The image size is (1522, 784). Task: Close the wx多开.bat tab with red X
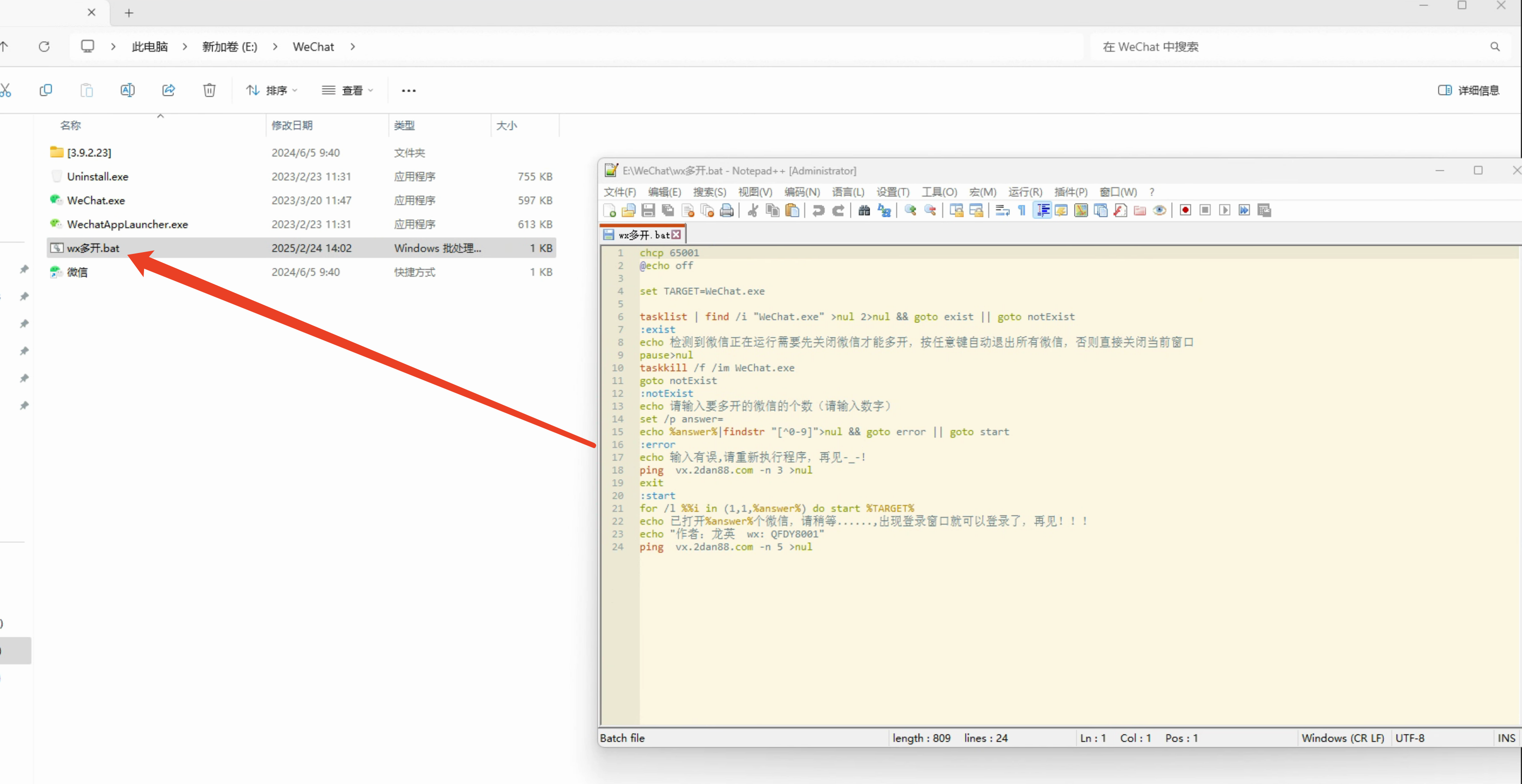(x=676, y=234)
